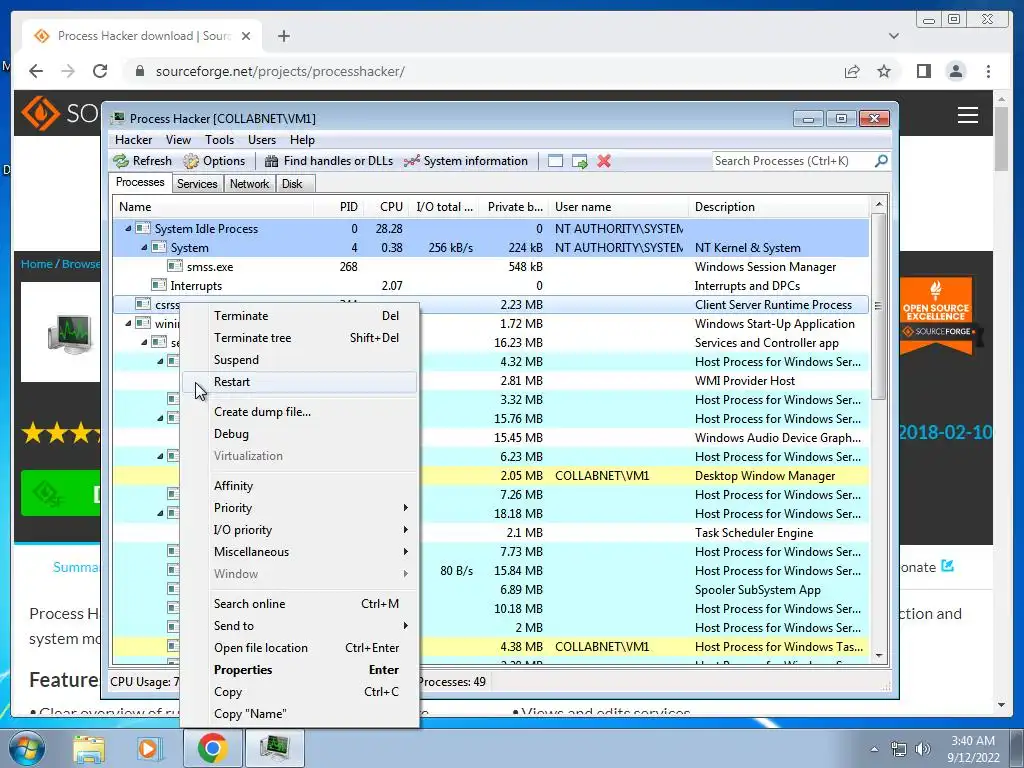Open the Hacker menu
The height and width of the screenshot is (768, 1024).
coord(133,140)
